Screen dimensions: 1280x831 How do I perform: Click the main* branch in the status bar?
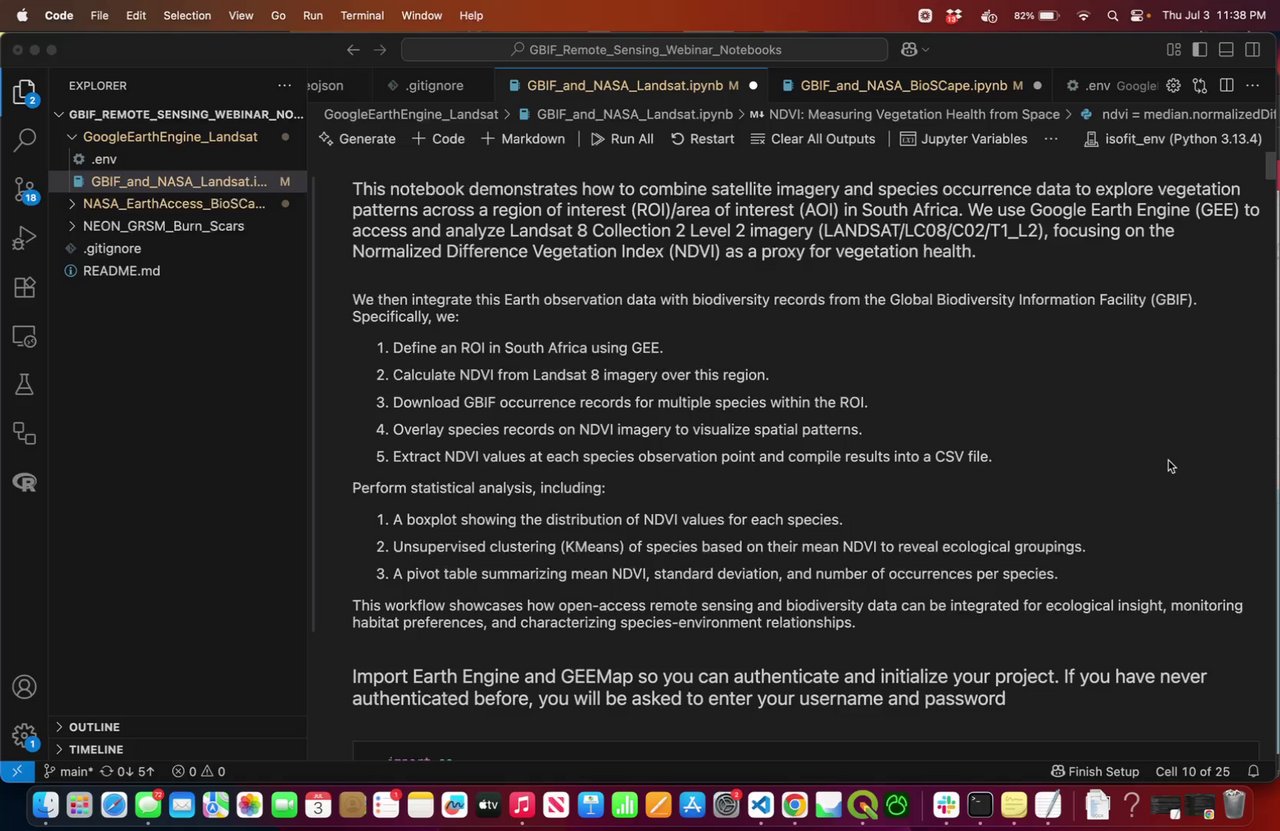[67, 772]
